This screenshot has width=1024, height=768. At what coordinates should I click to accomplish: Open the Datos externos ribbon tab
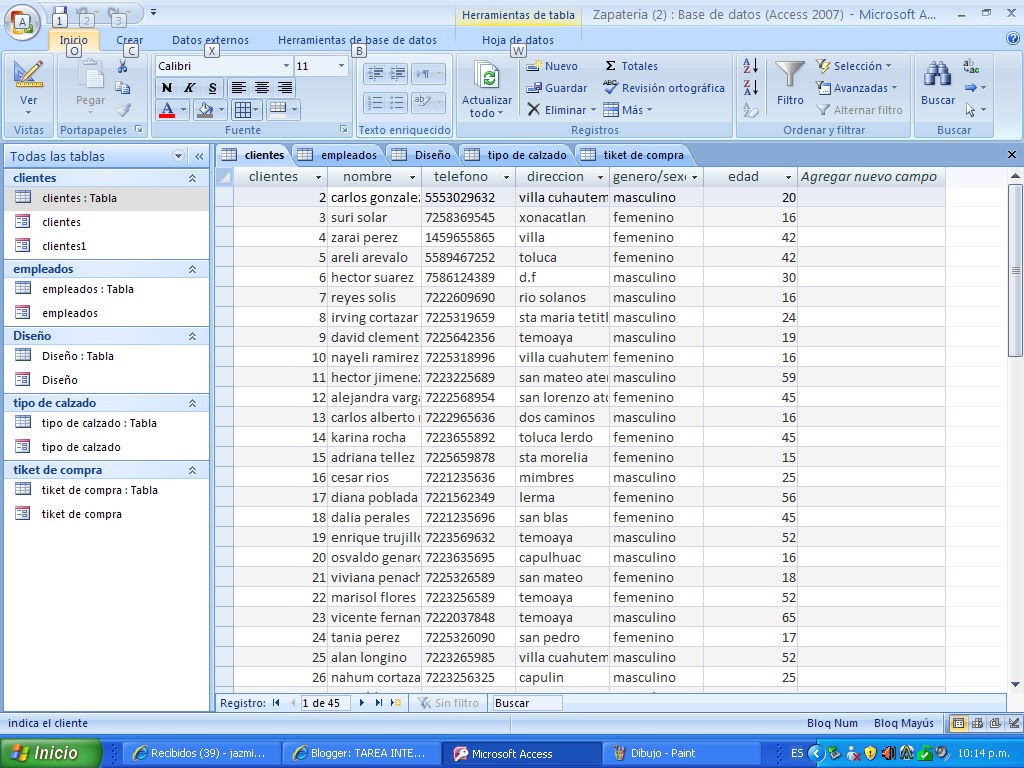[x=210, y=40]
